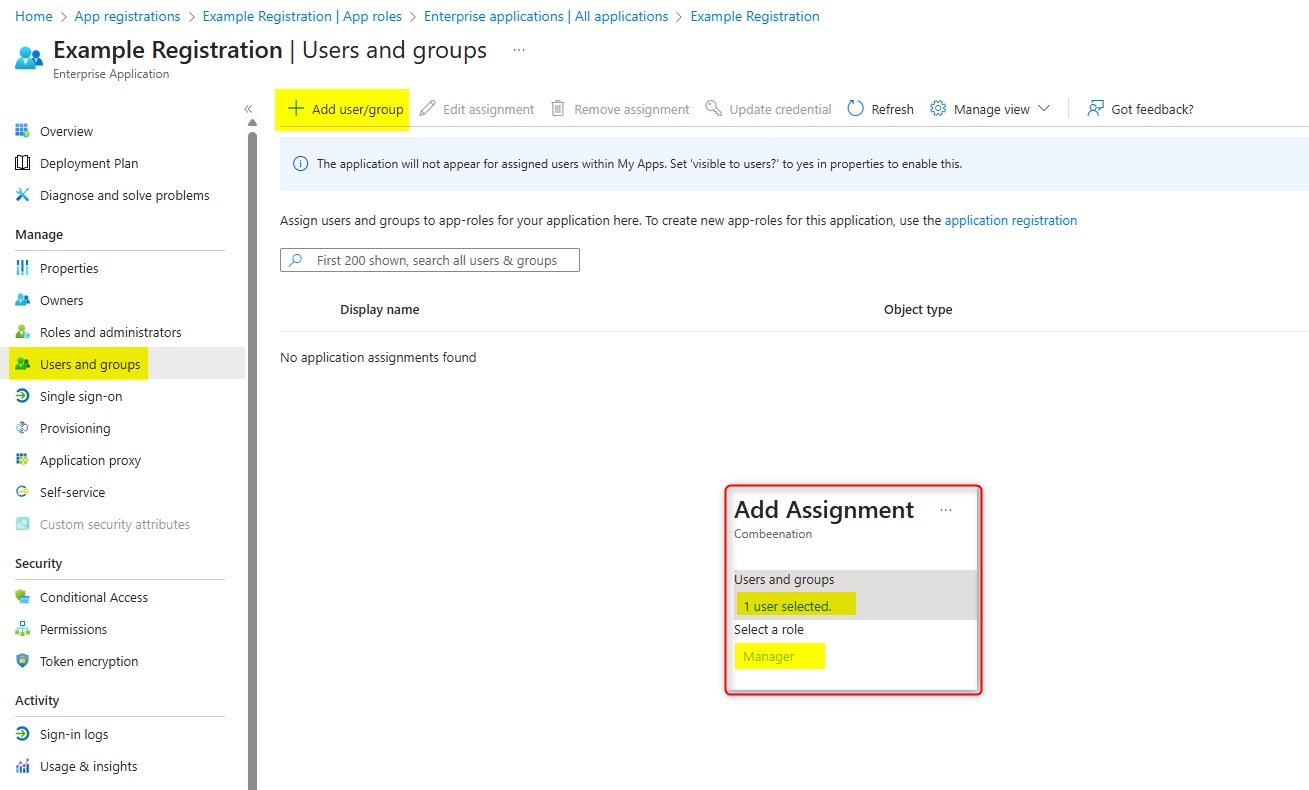This screenshot has width=1309, height=790.
Task: Click the Got feedback icon
Action: coord(1096,109)
